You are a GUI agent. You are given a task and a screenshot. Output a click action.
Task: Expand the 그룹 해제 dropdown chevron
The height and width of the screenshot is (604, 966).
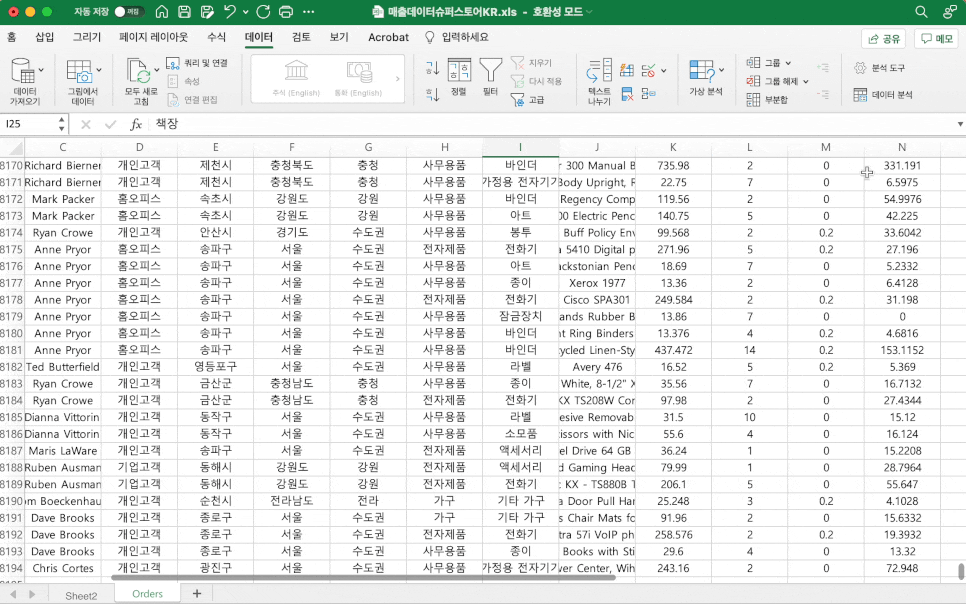(804, 82)
